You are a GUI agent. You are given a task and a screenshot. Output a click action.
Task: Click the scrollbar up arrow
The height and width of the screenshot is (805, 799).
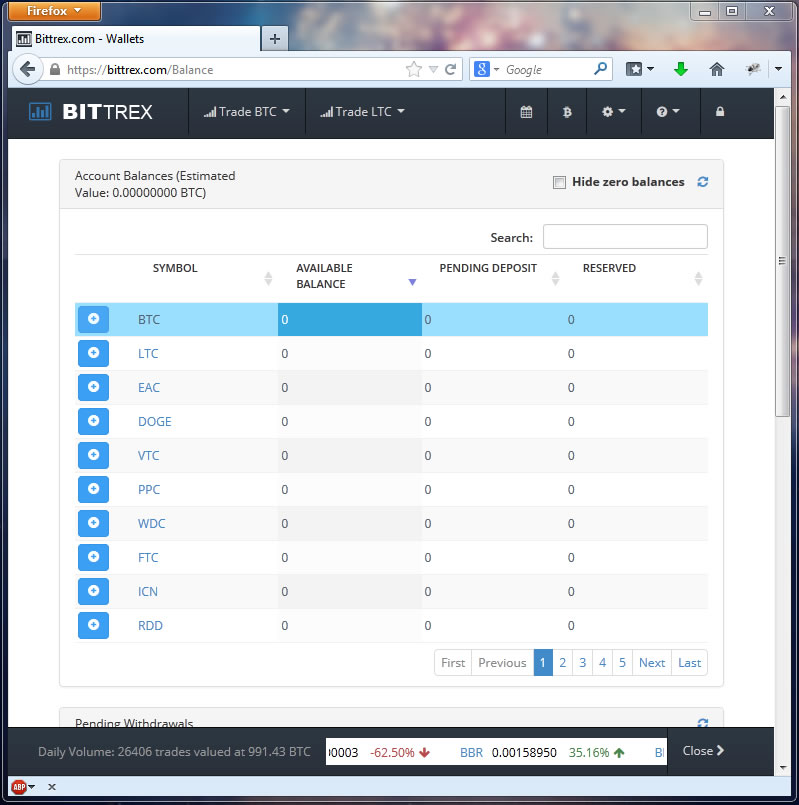coord(783,97)
